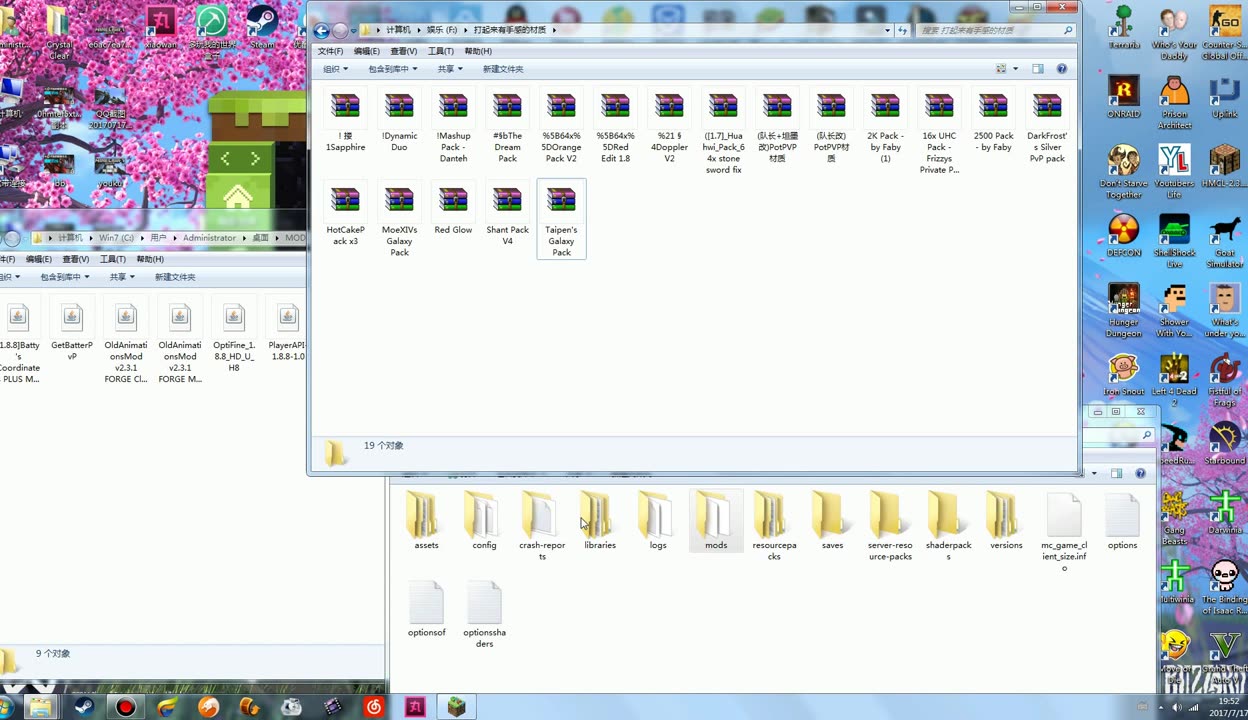Open Prison Architect desktop shortcut

pos(1175,103)
